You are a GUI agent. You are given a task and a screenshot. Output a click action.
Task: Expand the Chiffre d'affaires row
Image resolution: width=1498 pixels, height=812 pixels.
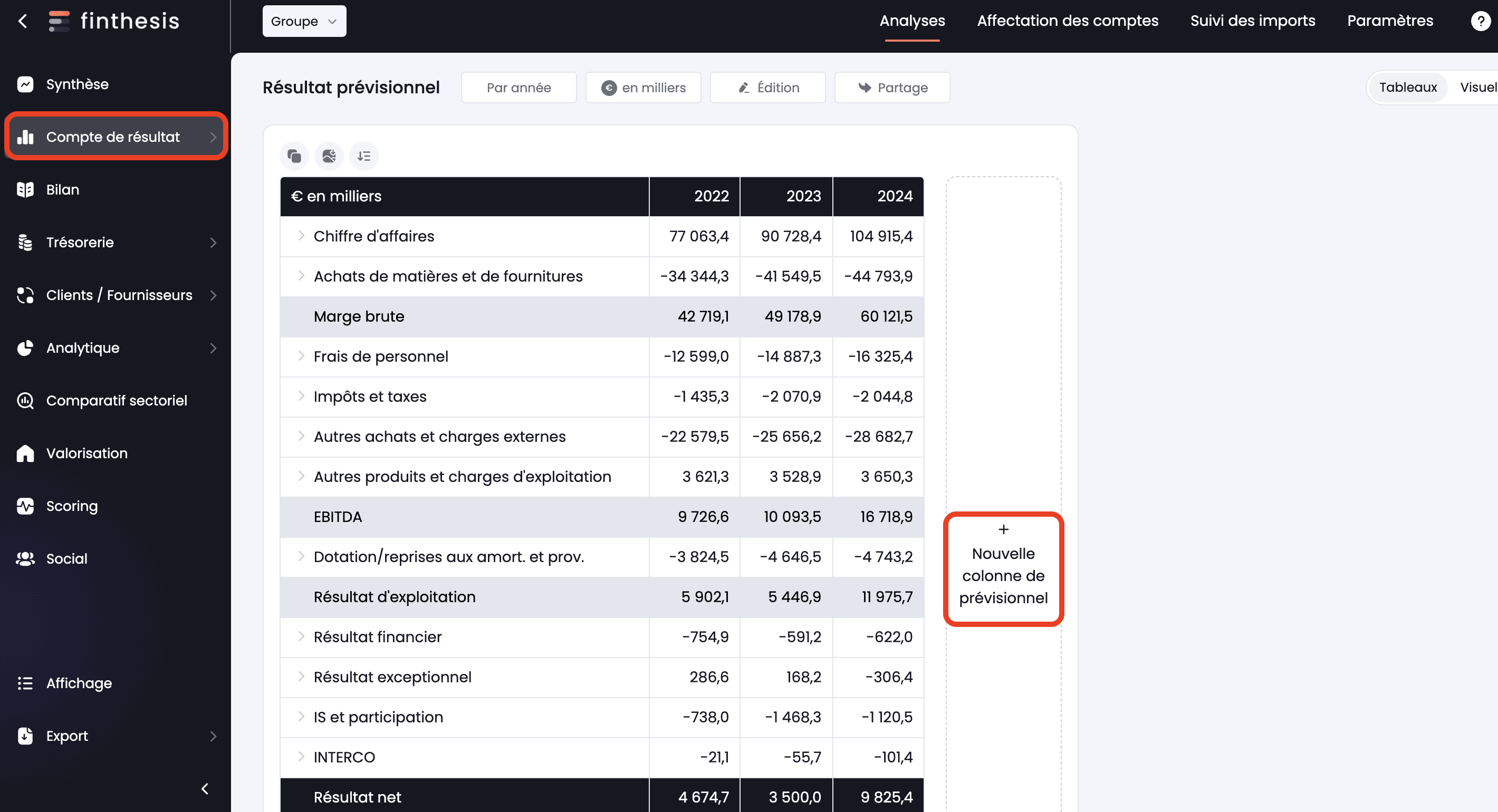[x=301, y=236]
